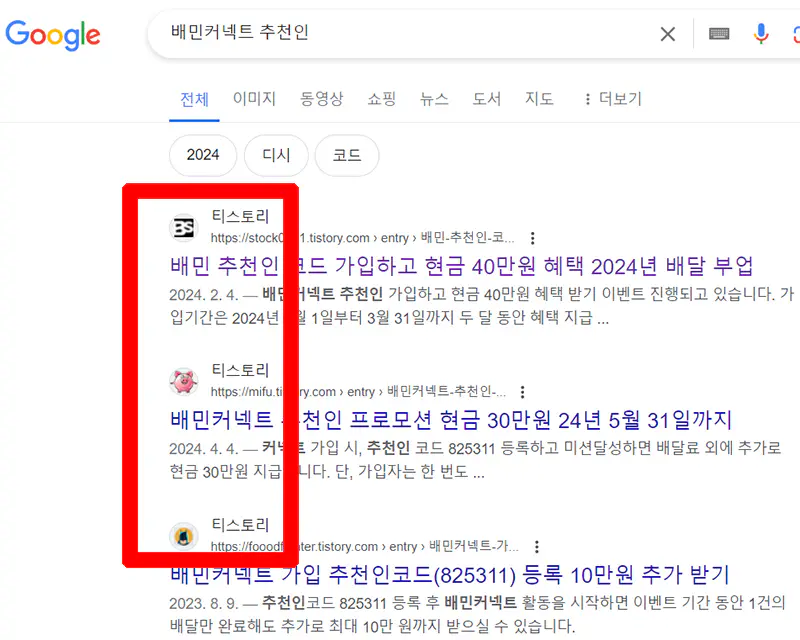The width and height of the screenshot is (800, 640).
Task: Open the 배민 추천인 코드 40만원 혜택 result
Action: pyautogui.click(x=461, y=266)
